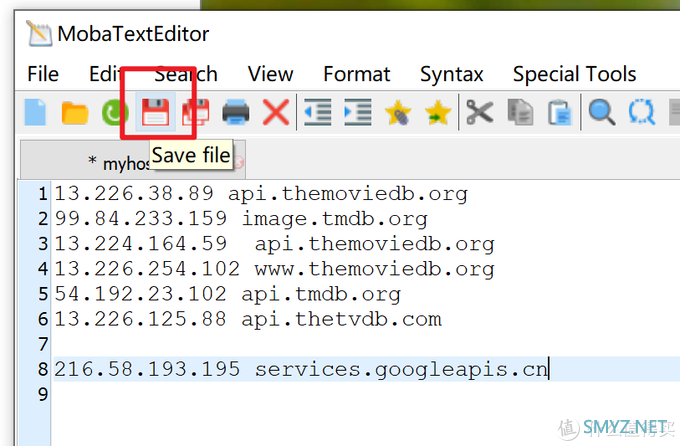Open the Special Tools menu

point(574,74)
